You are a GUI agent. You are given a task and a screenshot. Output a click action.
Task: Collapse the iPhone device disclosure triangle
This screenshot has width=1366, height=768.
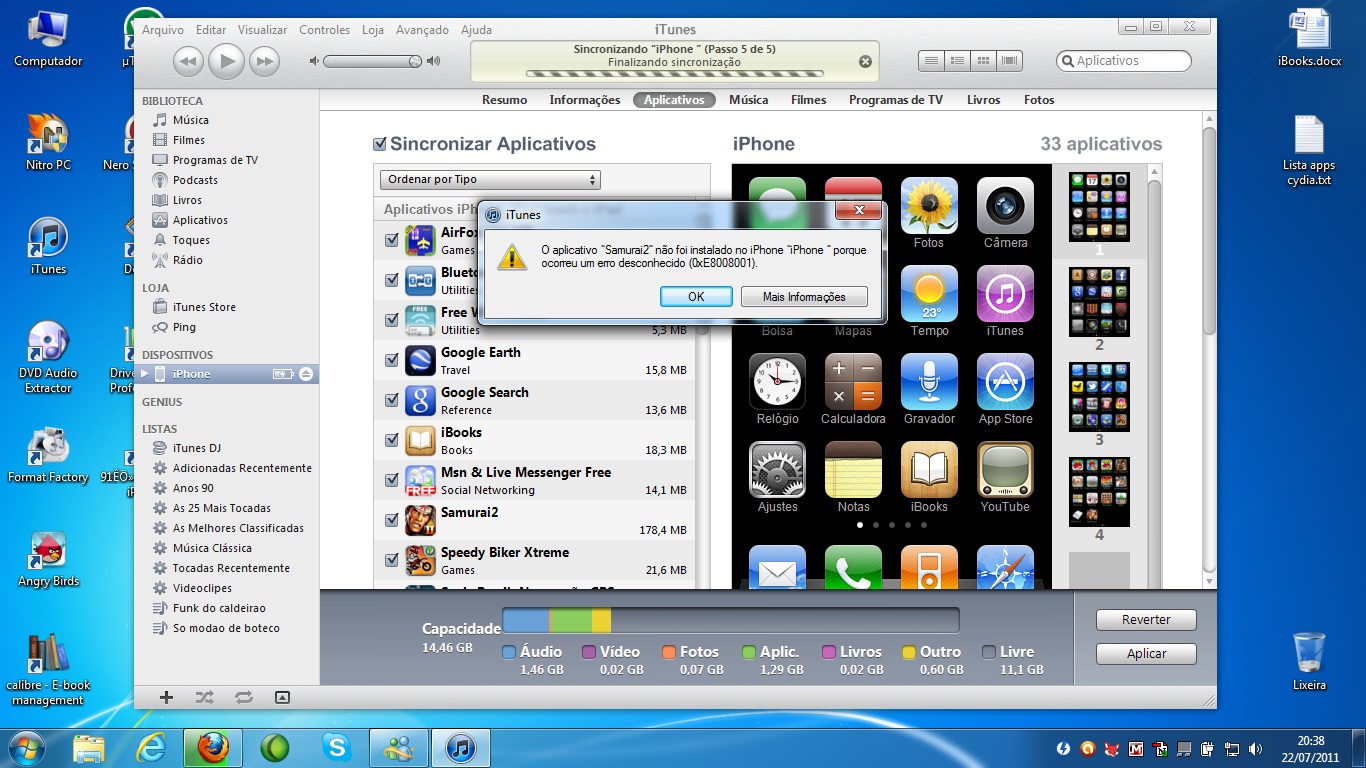(x=145, y=374)
